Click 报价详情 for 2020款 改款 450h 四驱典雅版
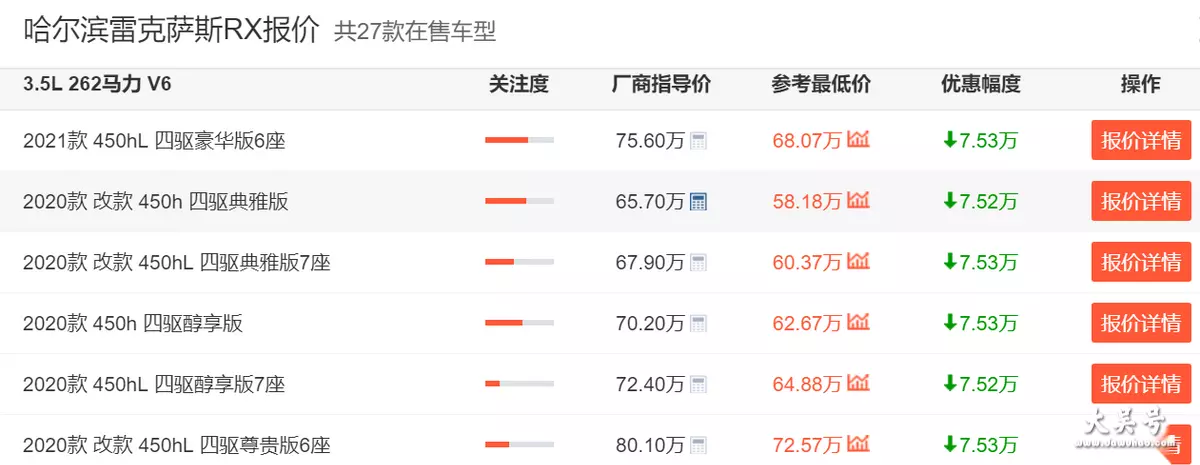1200x465 pixels. (x=1141, y=201)
